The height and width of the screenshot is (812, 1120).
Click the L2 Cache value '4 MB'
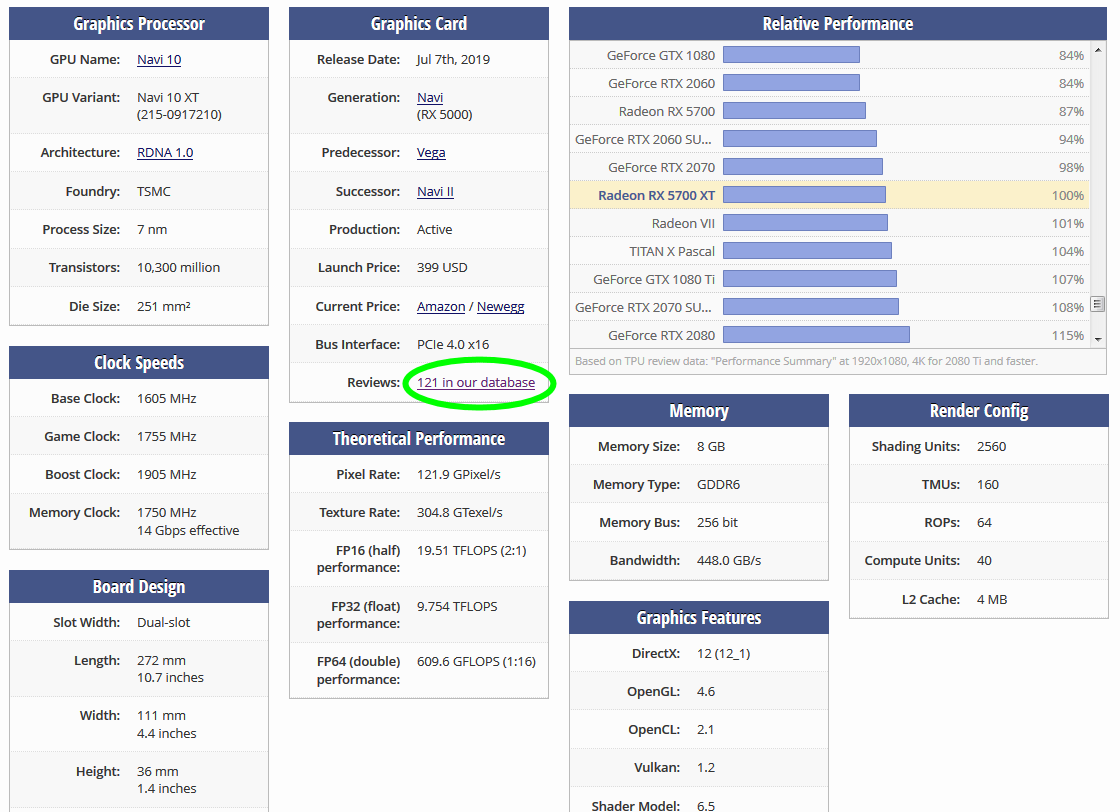pos(992,599)
